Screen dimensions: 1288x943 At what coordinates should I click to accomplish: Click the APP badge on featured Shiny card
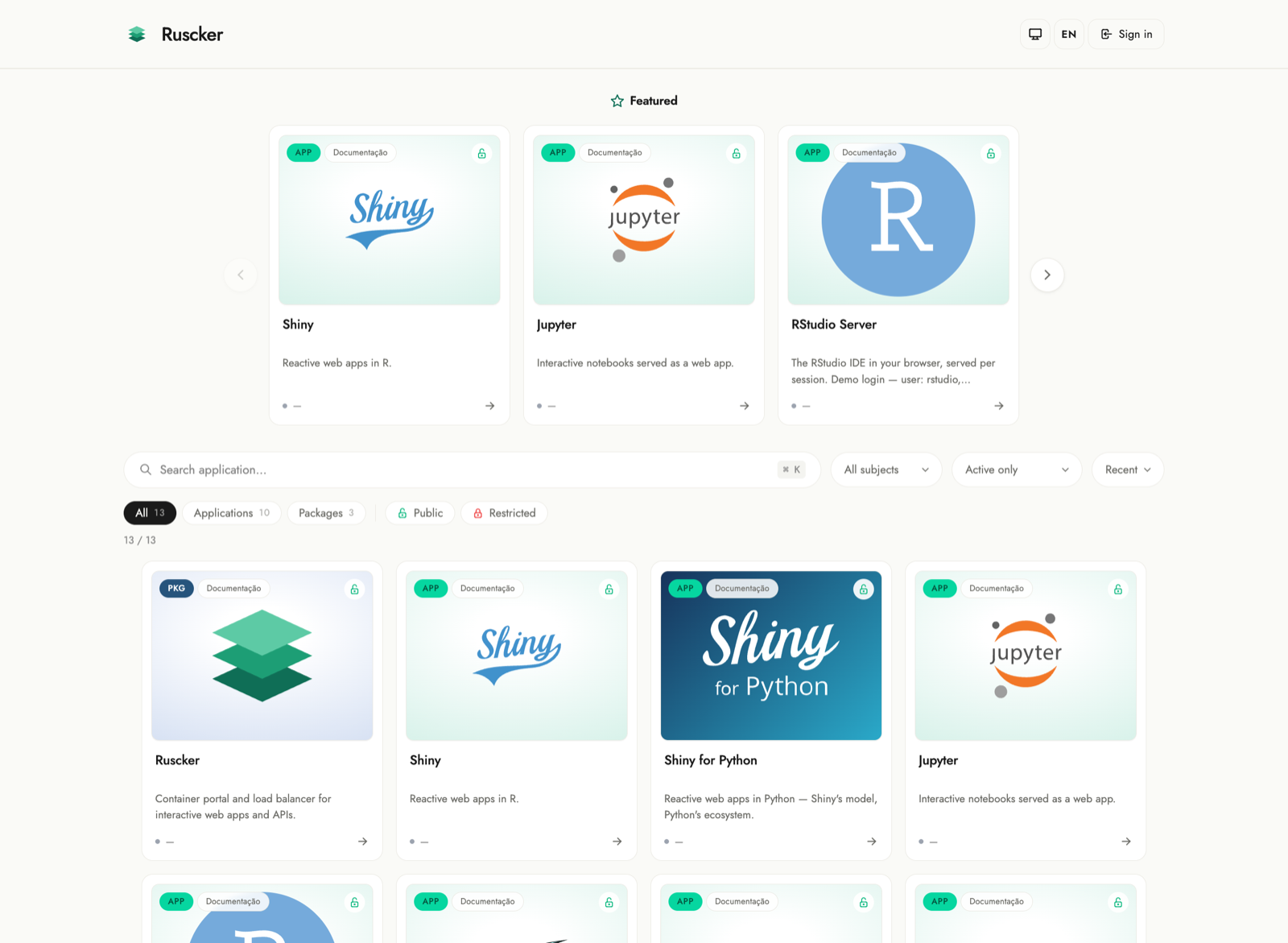point(303,153)
